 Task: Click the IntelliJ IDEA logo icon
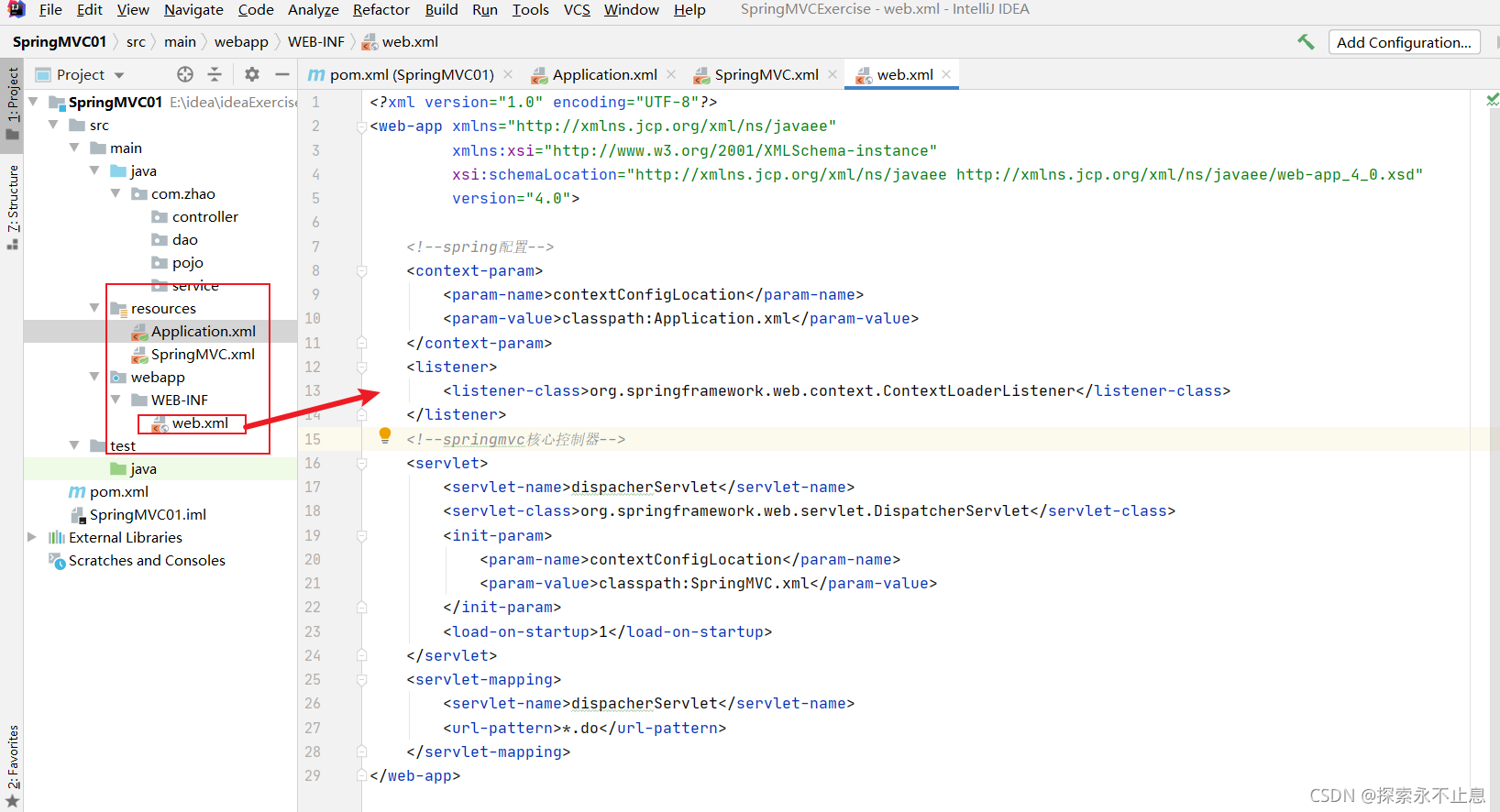coord(16,9)
